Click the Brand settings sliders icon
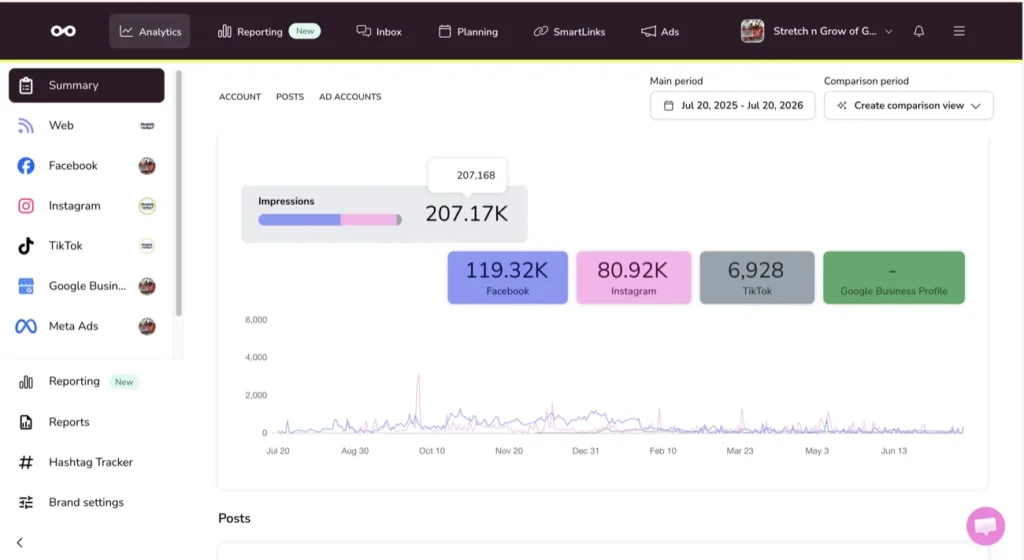 tap(25, 503)
